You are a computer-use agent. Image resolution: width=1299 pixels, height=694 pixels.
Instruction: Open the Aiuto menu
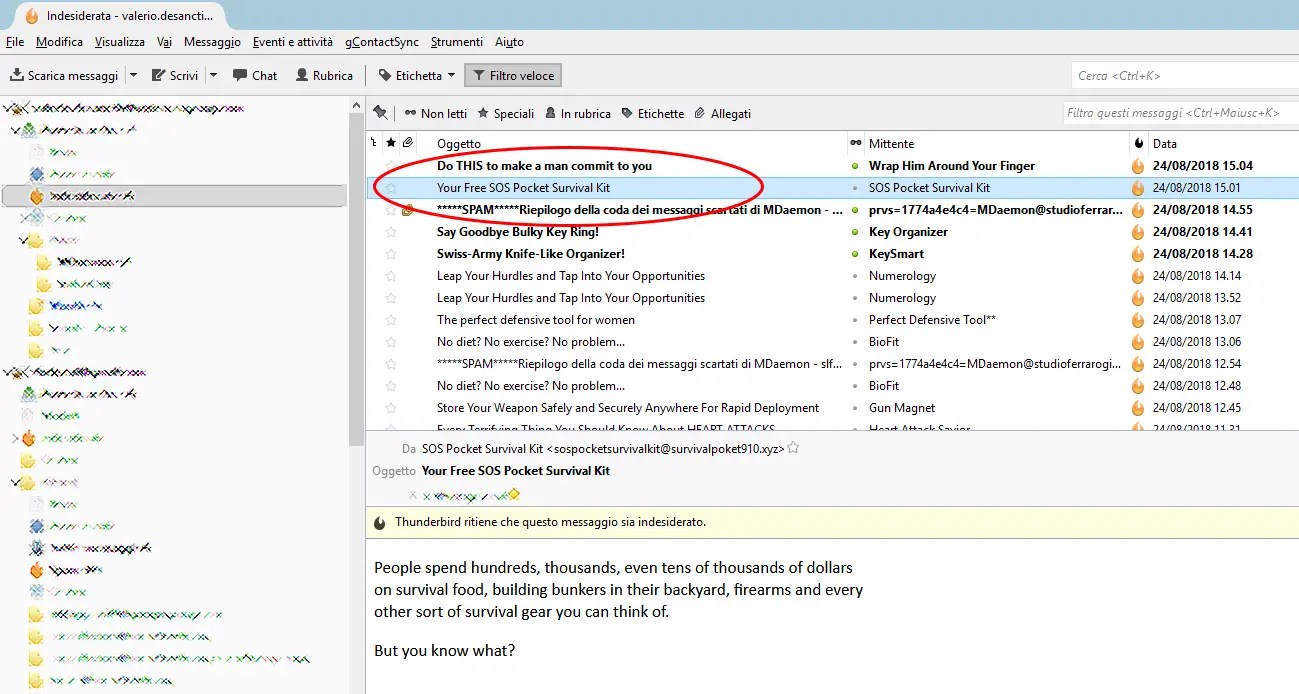point(509,42)
